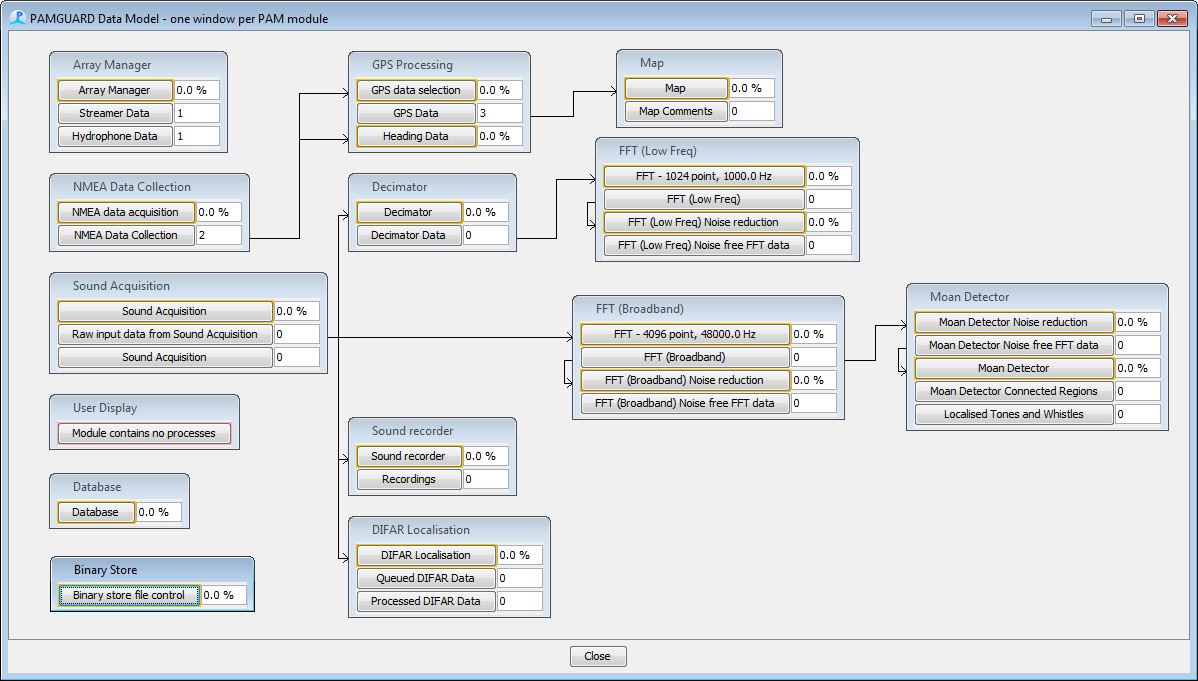
Task: Click Sound Acquisition button beside 0.0 % value
Action: tap(164, 311)
